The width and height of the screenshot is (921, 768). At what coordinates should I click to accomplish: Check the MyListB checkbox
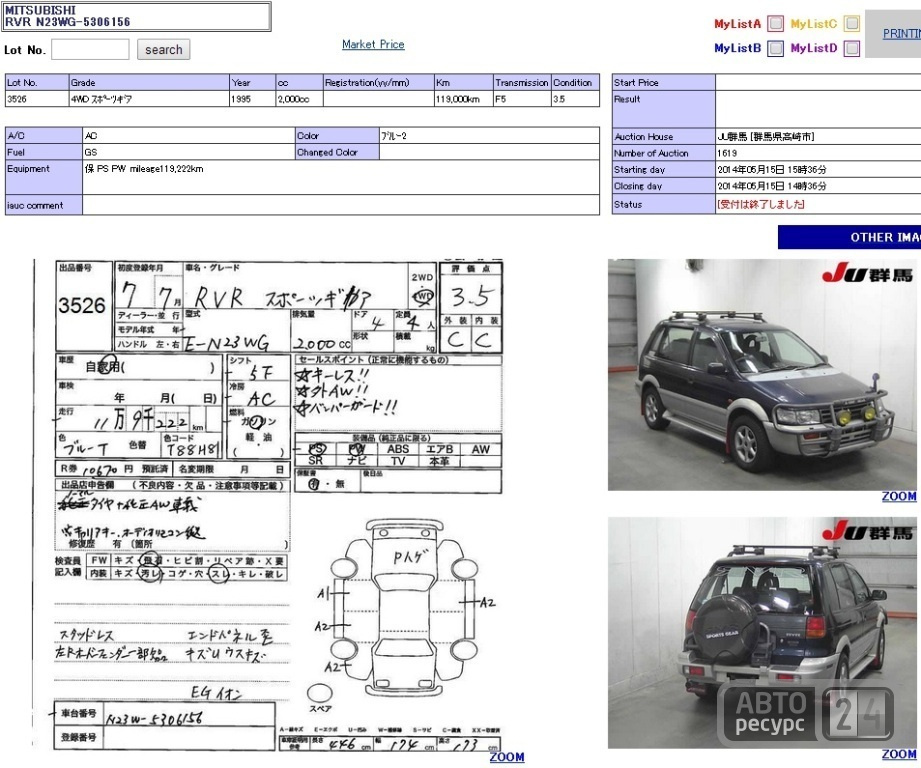point(775,48)
